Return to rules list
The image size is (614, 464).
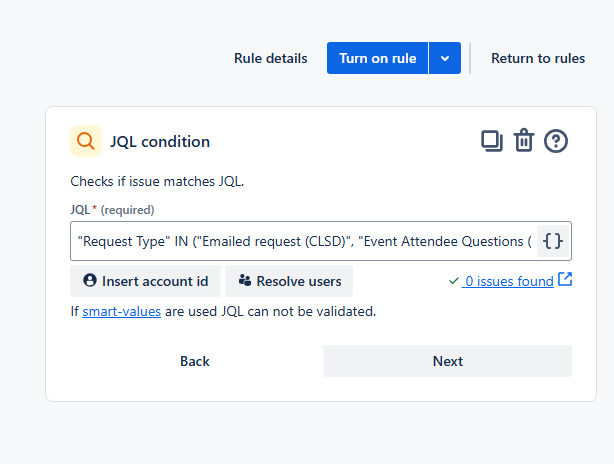[538, 58]
